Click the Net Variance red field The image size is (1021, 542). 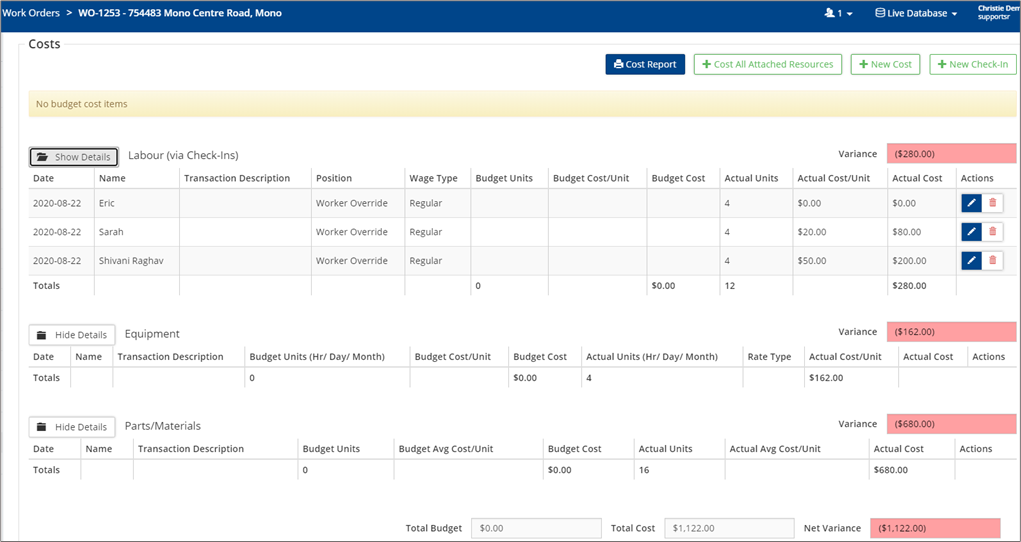click(x=935, y=528)
